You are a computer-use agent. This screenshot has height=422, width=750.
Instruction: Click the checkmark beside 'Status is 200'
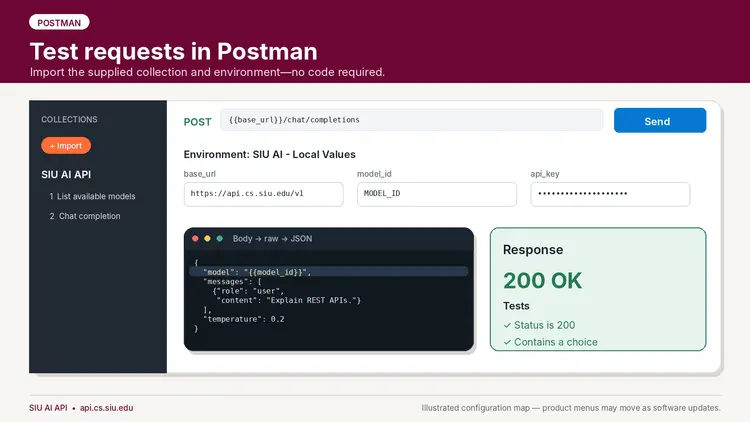click(507, 325)
